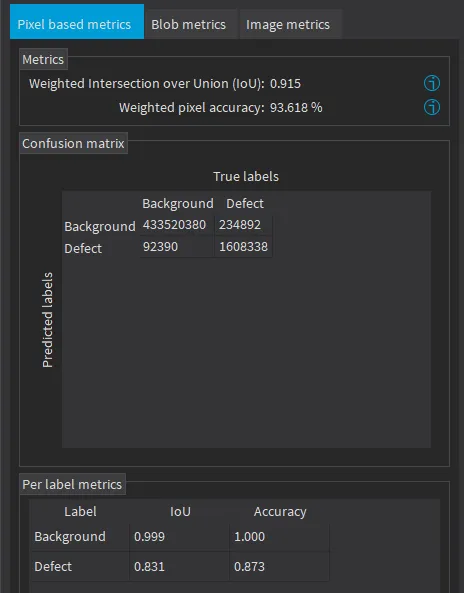This screenshot has width=464, height=593.
Task: Click Background column header in confusion matrix
Action: tap(178, 203)
